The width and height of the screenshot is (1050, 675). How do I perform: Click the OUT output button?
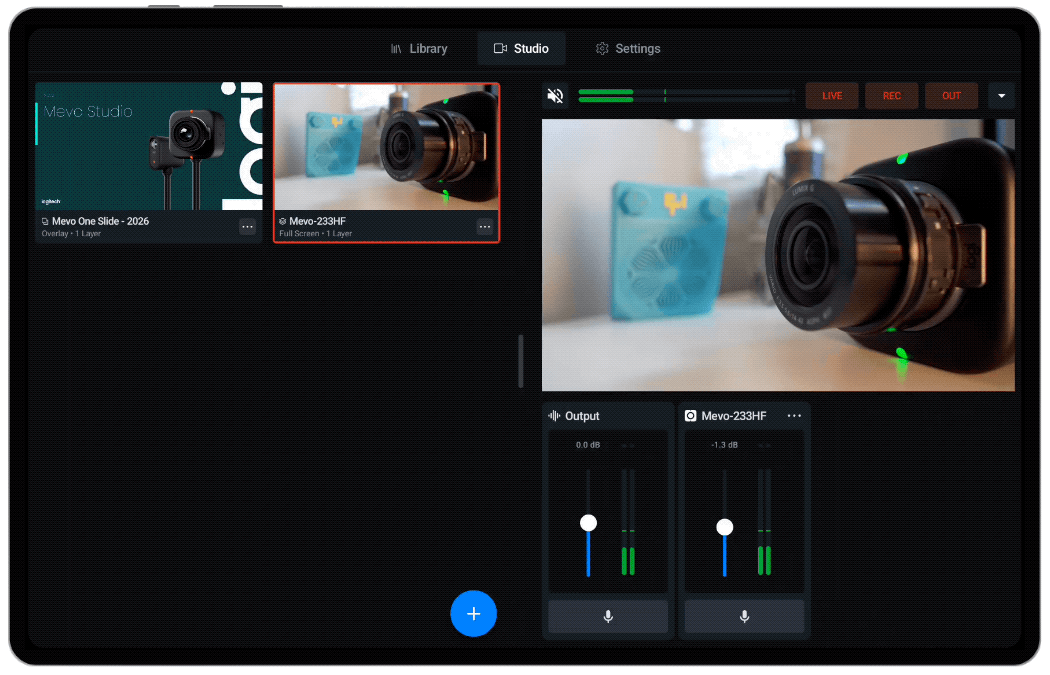(951, 95)
